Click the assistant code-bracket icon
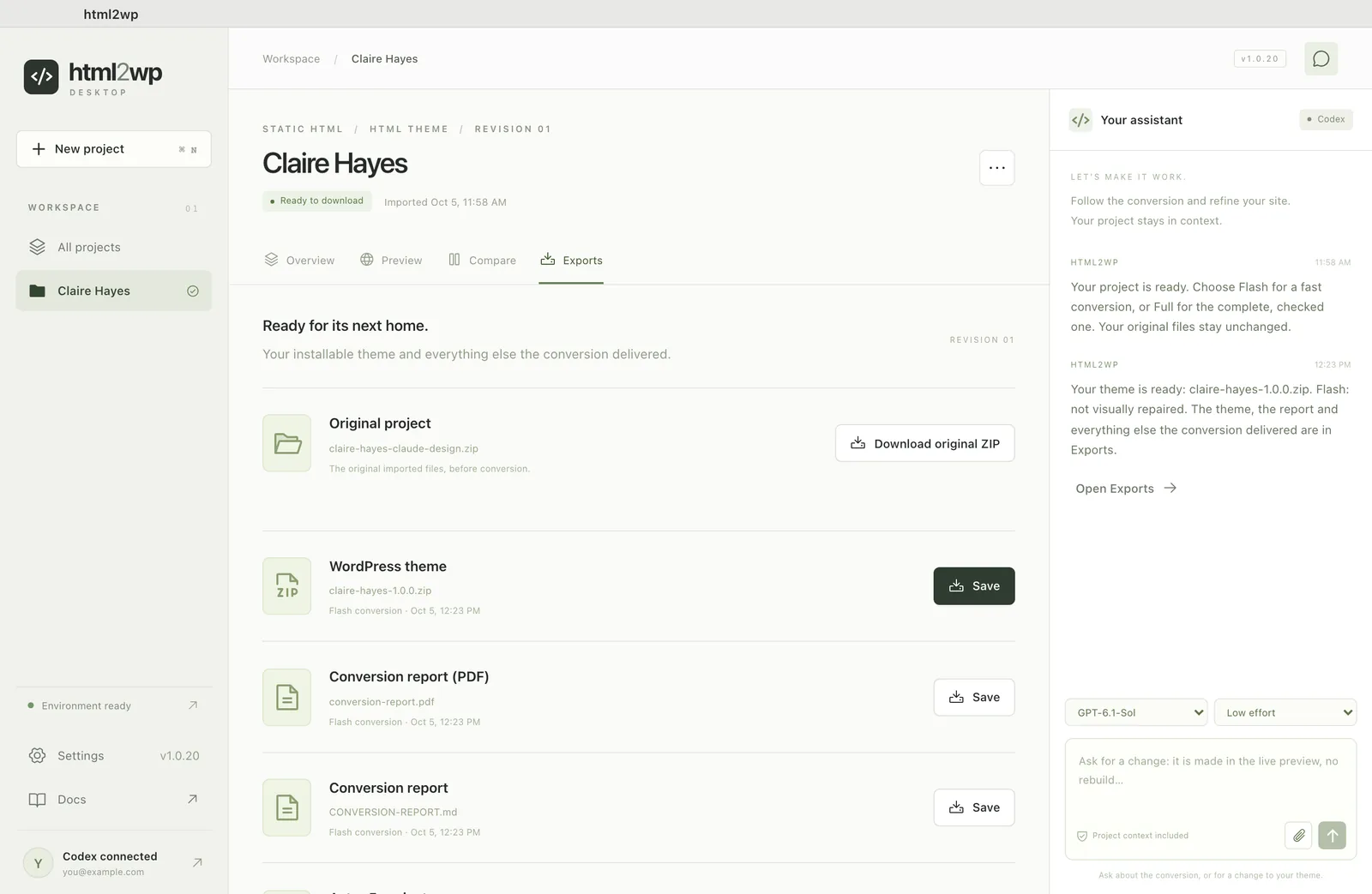Screen dimensions: 1372x894 (1080, 120)
